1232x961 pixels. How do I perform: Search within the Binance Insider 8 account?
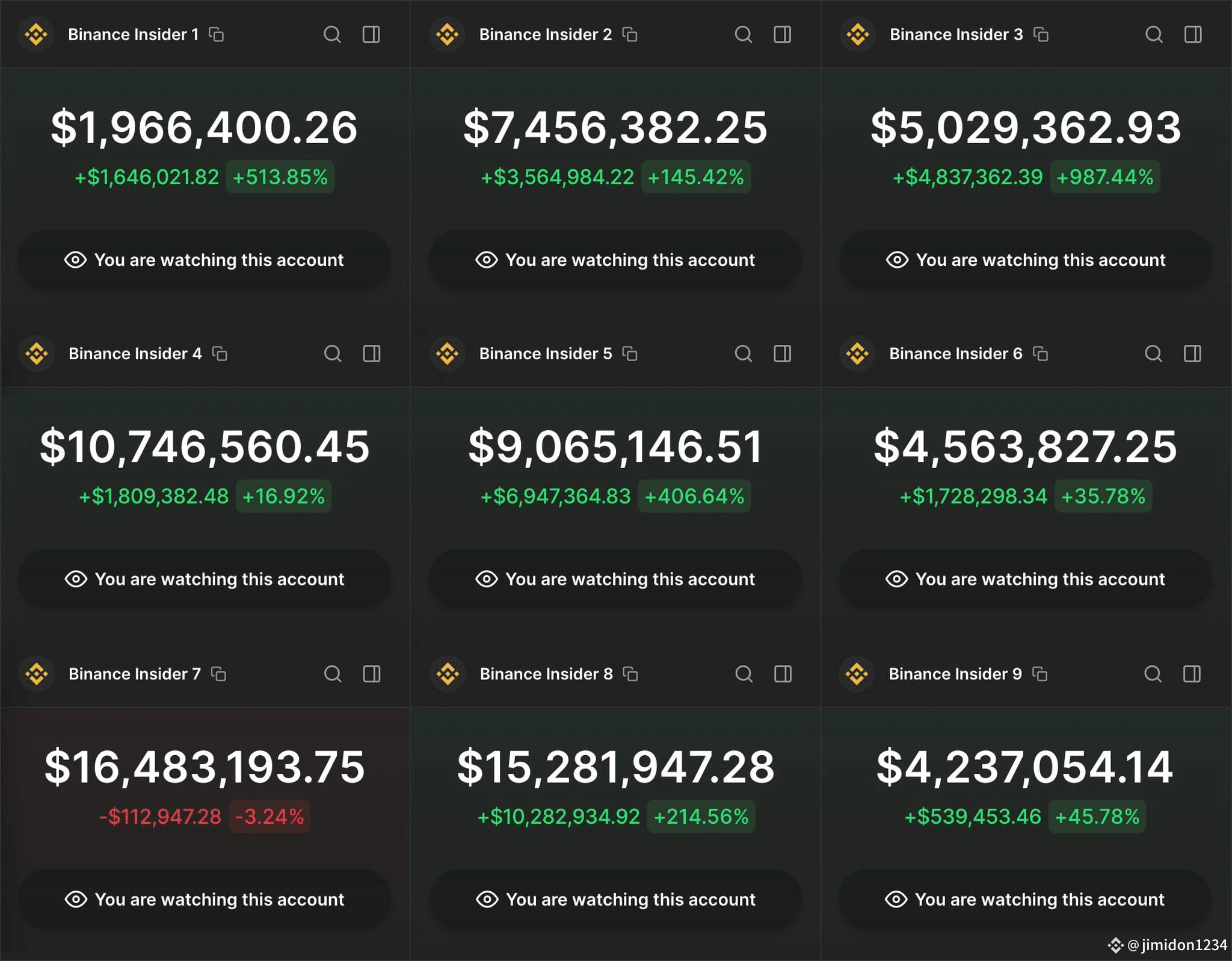pyautogui.click(x=744, y=674)
